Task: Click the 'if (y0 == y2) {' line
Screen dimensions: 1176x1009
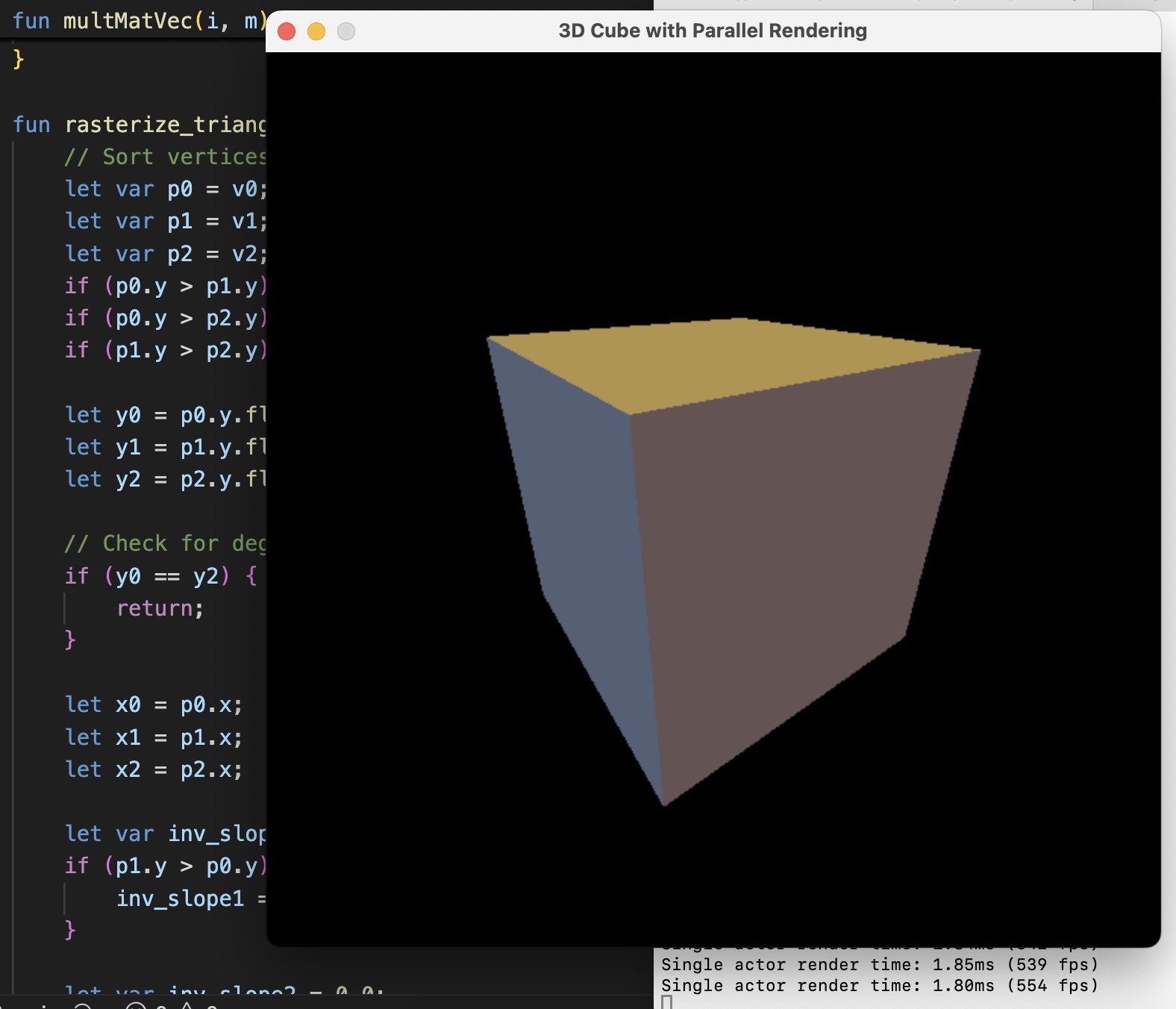Action: click(x=160, y=576)
